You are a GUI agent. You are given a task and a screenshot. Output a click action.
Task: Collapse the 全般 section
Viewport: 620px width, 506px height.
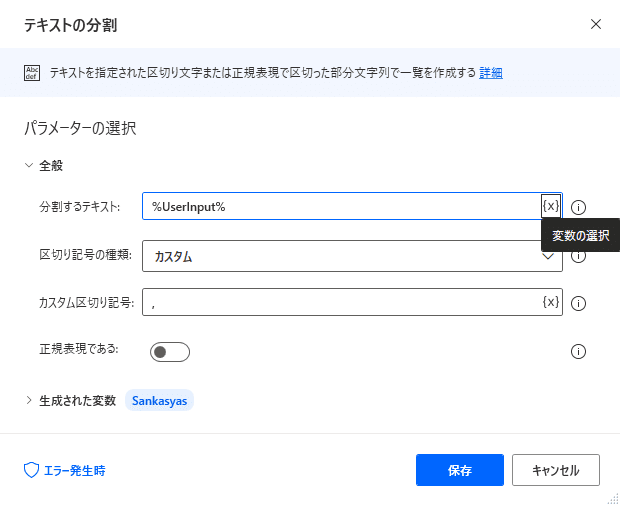tap(29, 165)
